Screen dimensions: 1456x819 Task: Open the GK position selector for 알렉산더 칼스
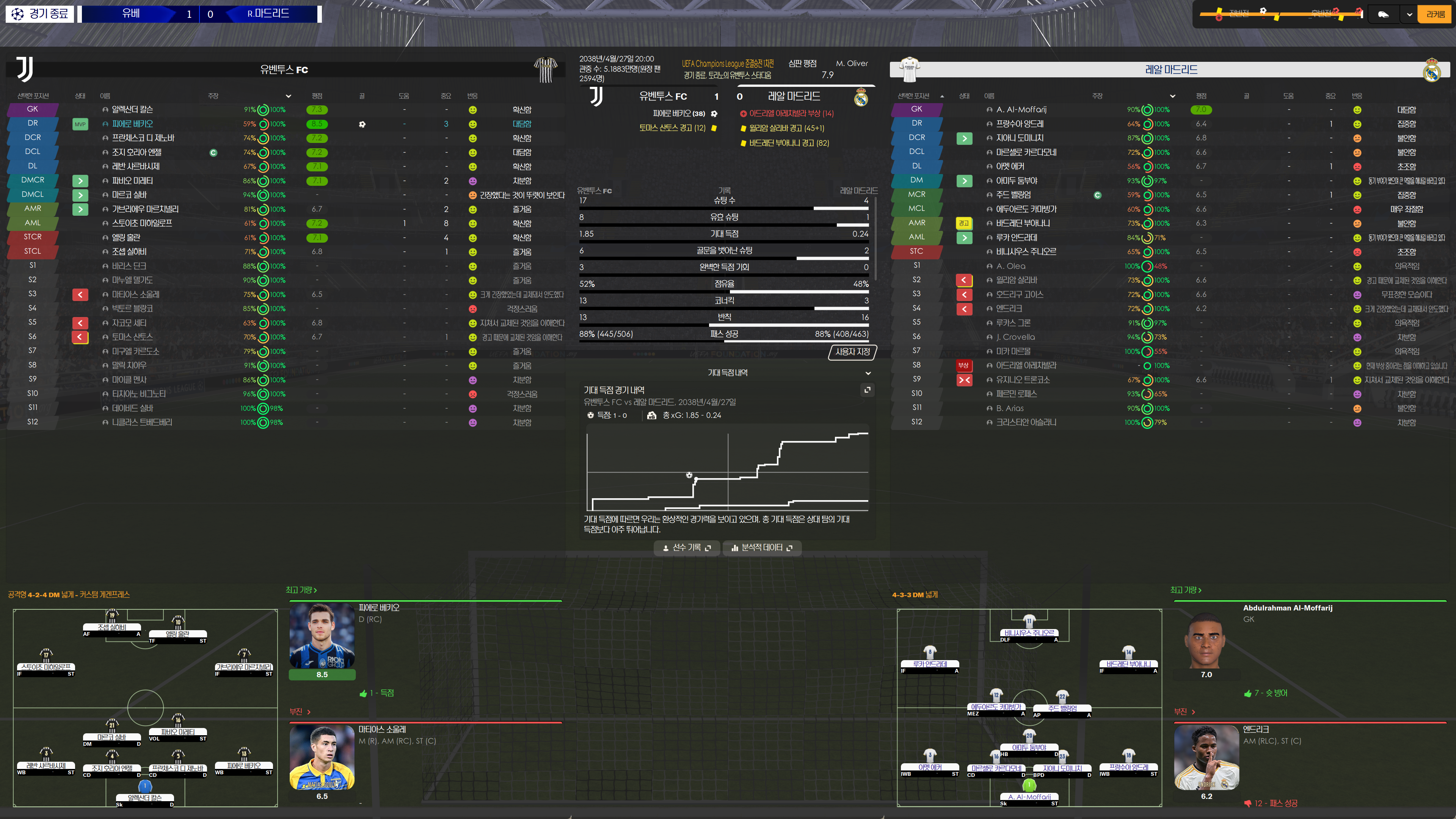(x=33, y=109)
